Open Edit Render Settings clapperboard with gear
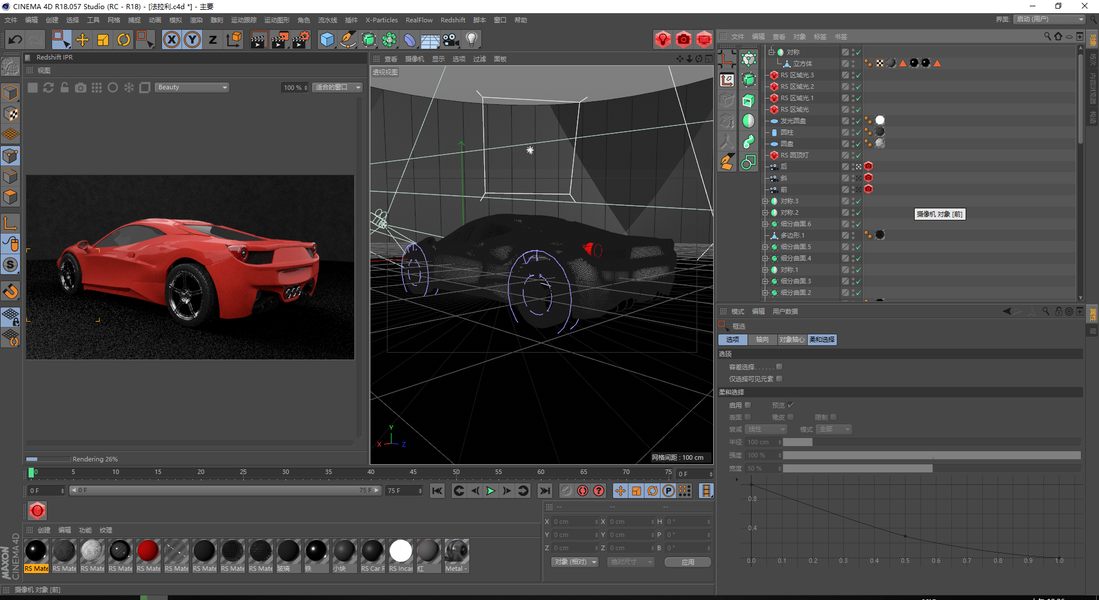The width and height of the screenshot is (1099, 600). click(x=301, y=40)
